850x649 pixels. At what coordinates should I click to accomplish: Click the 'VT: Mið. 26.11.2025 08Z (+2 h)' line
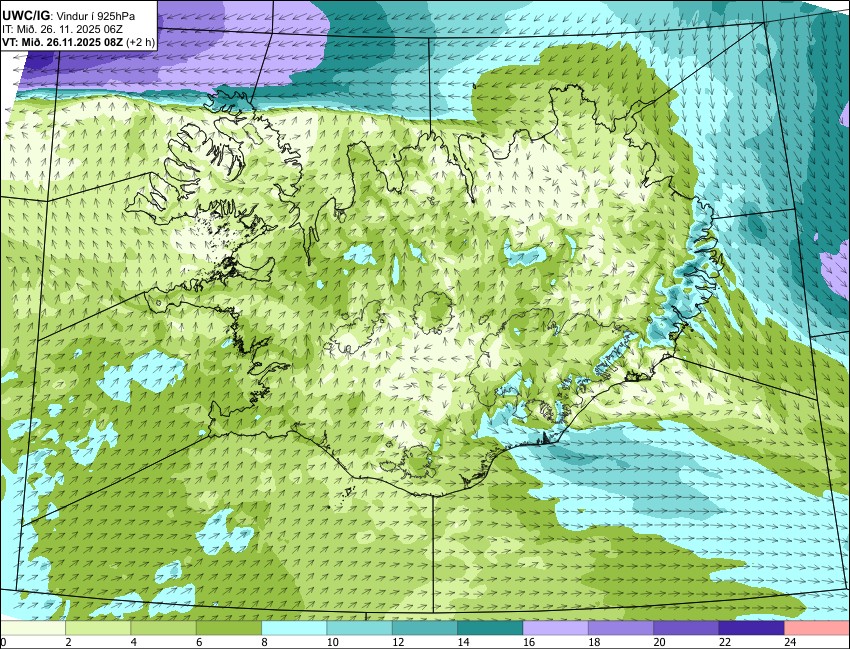click(x=78, y=42)
